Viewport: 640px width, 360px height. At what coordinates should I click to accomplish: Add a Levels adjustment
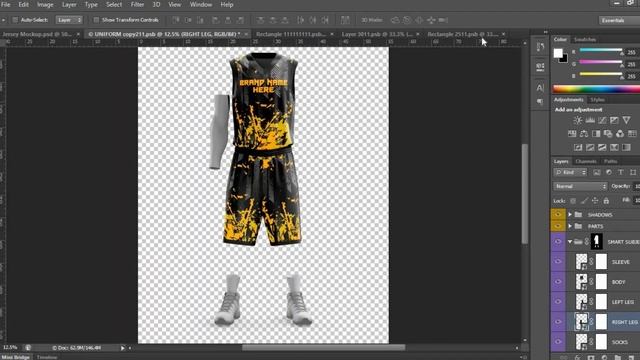coord(590,120)
